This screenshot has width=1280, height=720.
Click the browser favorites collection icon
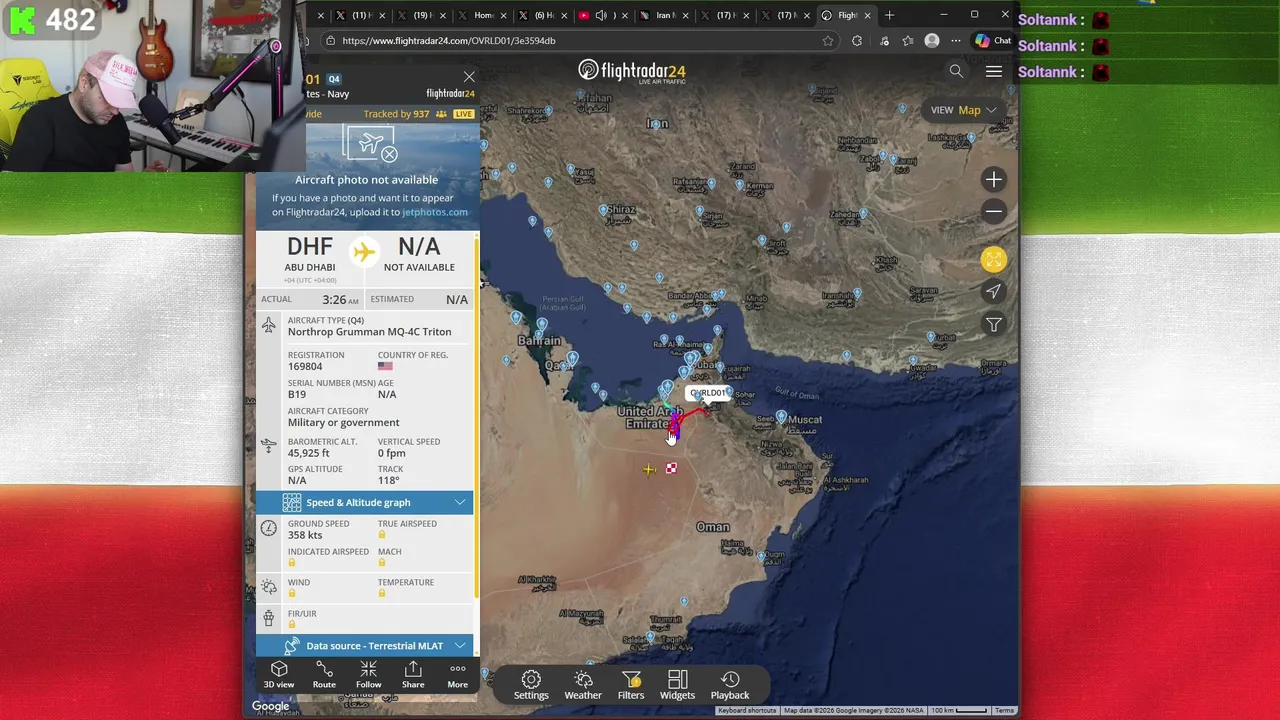(x=907, y=41)
